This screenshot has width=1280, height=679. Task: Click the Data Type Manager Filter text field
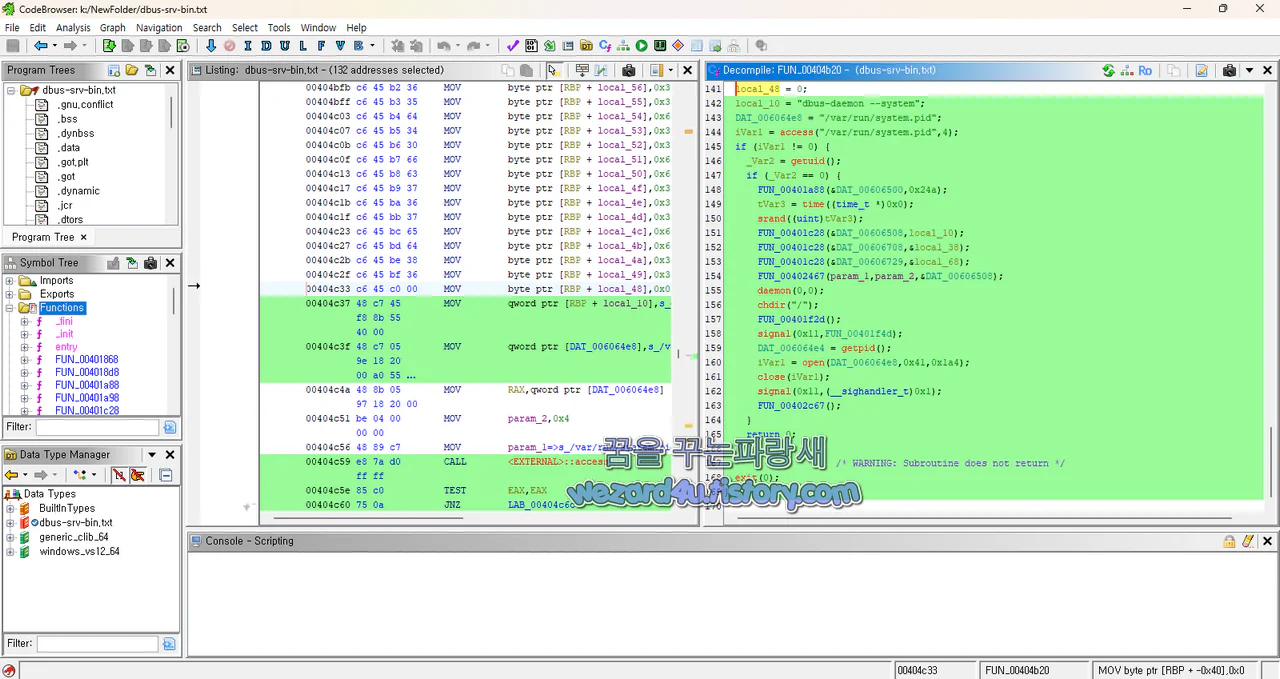tap(98, 643)
